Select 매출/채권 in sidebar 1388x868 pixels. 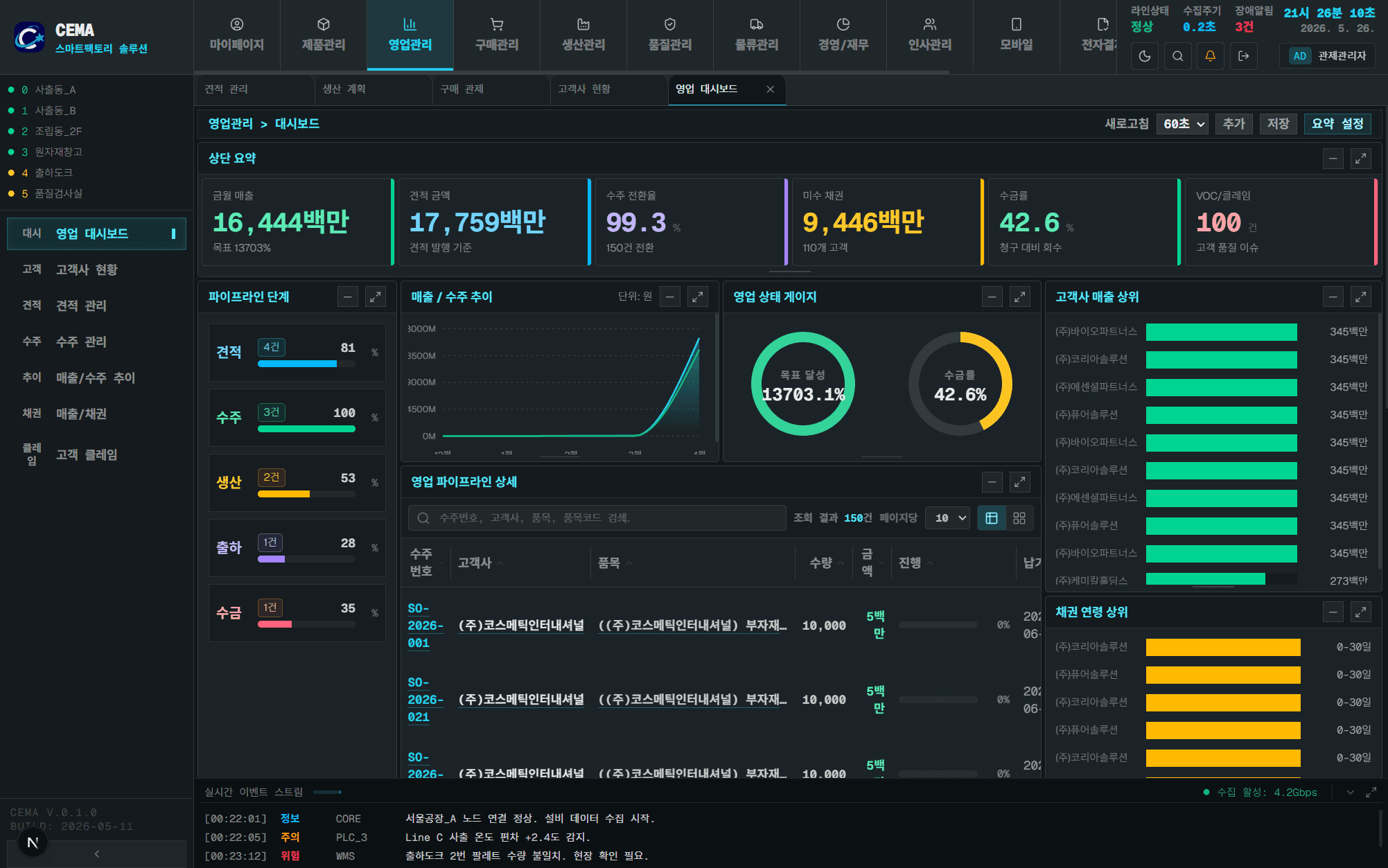96,414
